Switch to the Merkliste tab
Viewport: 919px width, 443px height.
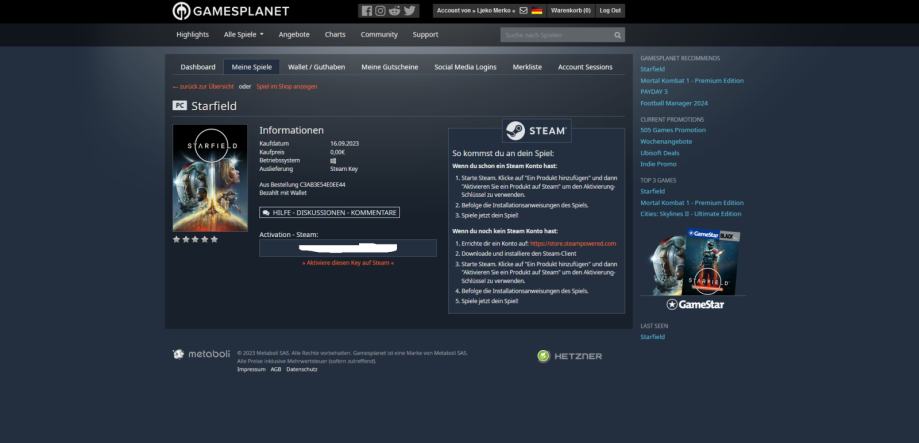coord(527,67)
